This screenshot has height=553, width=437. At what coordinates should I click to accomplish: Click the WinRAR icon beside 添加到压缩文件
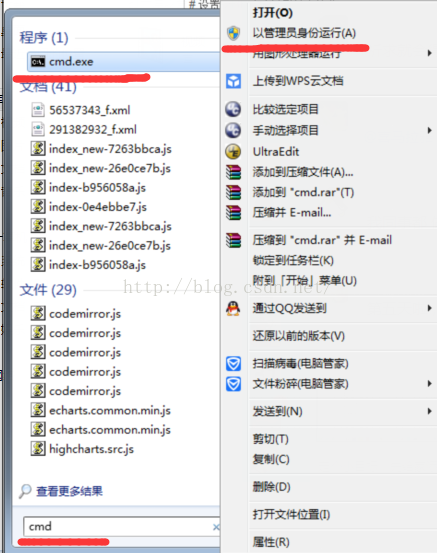tap(233, 172)
